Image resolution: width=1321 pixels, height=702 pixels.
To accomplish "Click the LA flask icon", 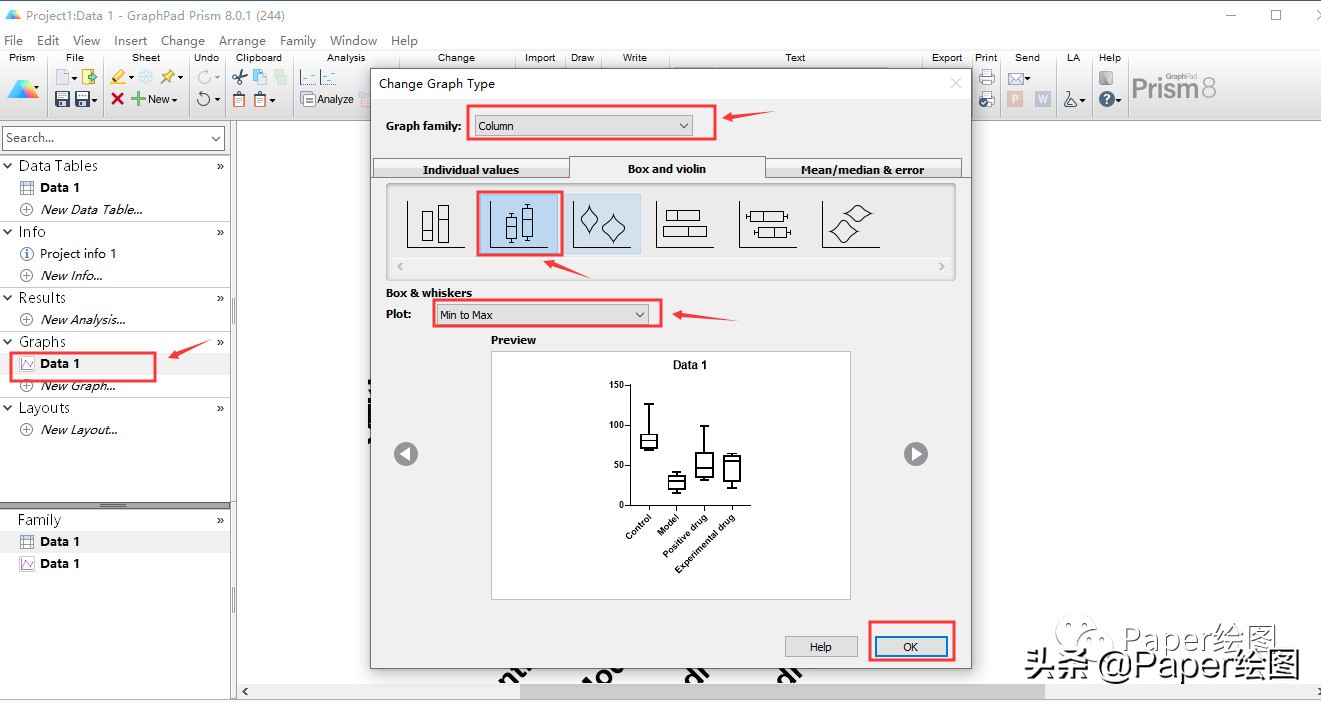I will (1072, 99).
